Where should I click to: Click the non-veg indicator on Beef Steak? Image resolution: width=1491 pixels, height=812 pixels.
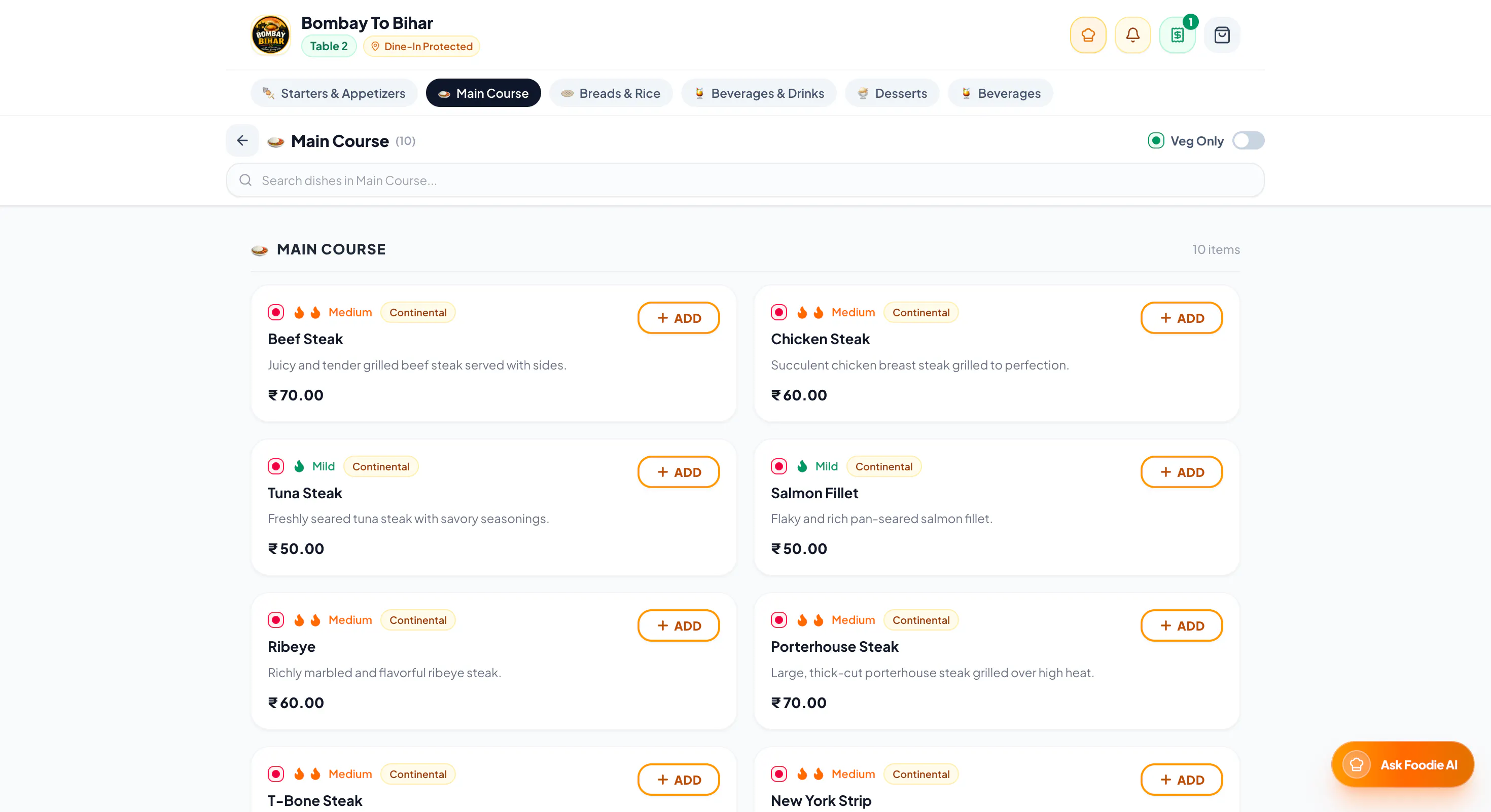276,312
